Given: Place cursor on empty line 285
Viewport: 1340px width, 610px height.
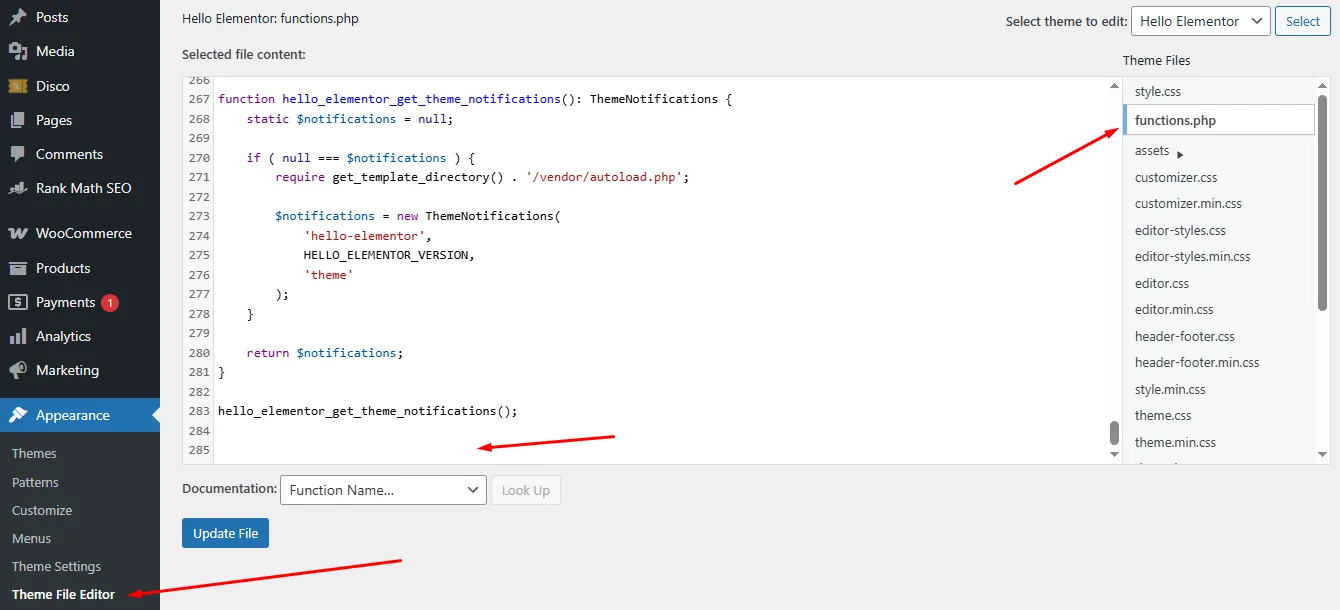Looking at the screenshot, I should click(660, 450).
